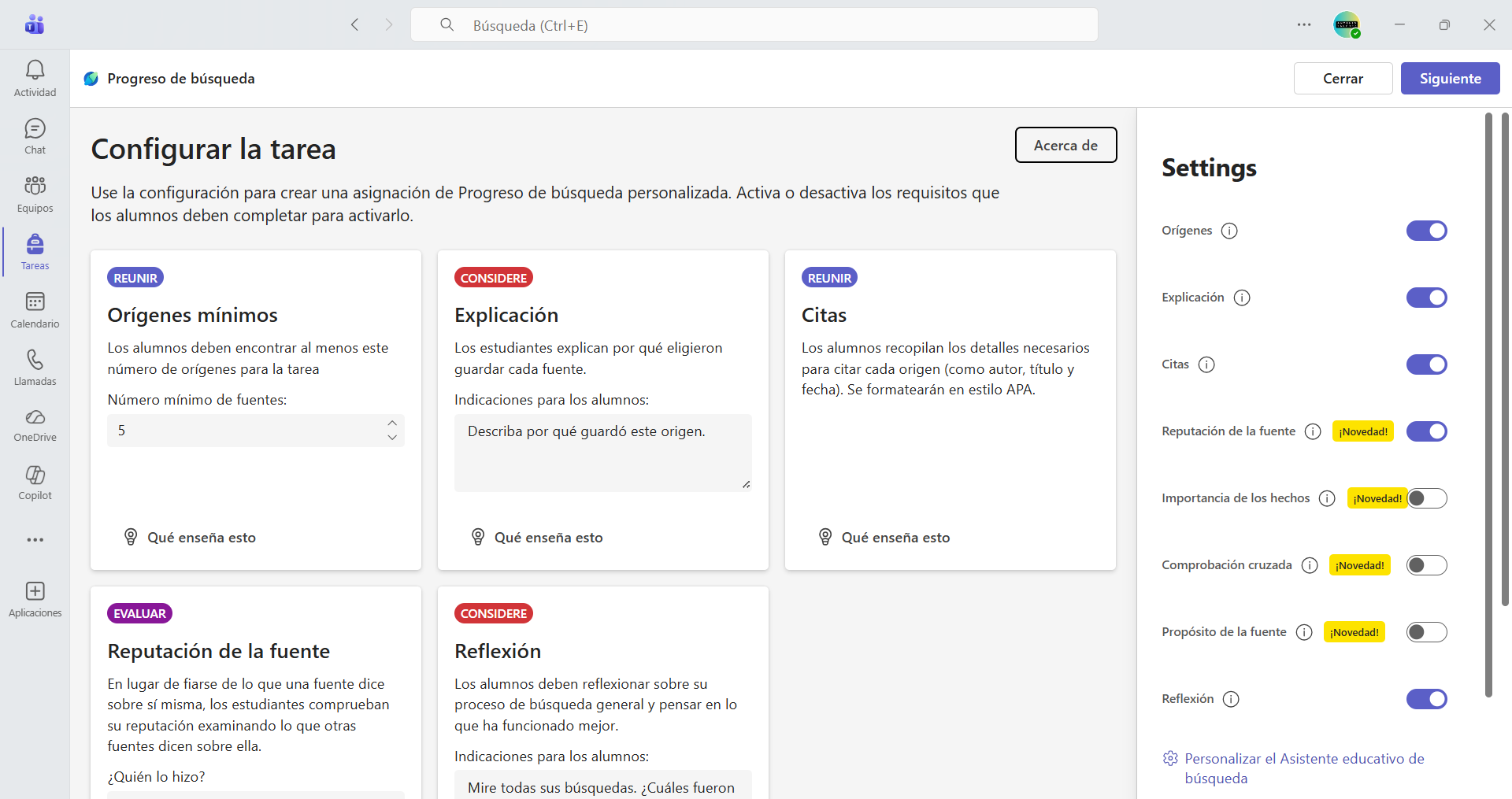Turn off the Reflexión toggle
The height and width of the screenshot is (799, 1512).
1426,699
